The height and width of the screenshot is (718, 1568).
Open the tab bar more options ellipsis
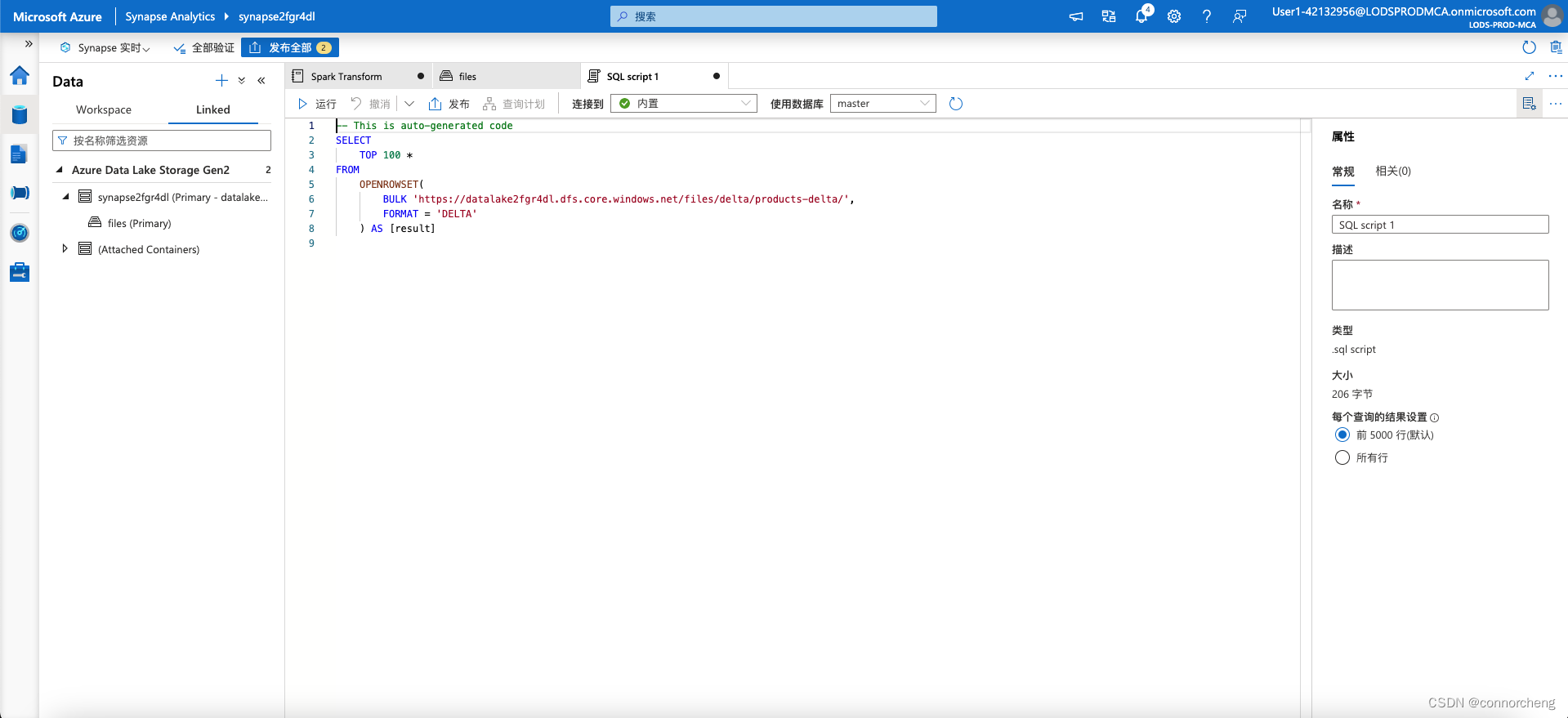pyautogui.click(x=1556, y=76)
